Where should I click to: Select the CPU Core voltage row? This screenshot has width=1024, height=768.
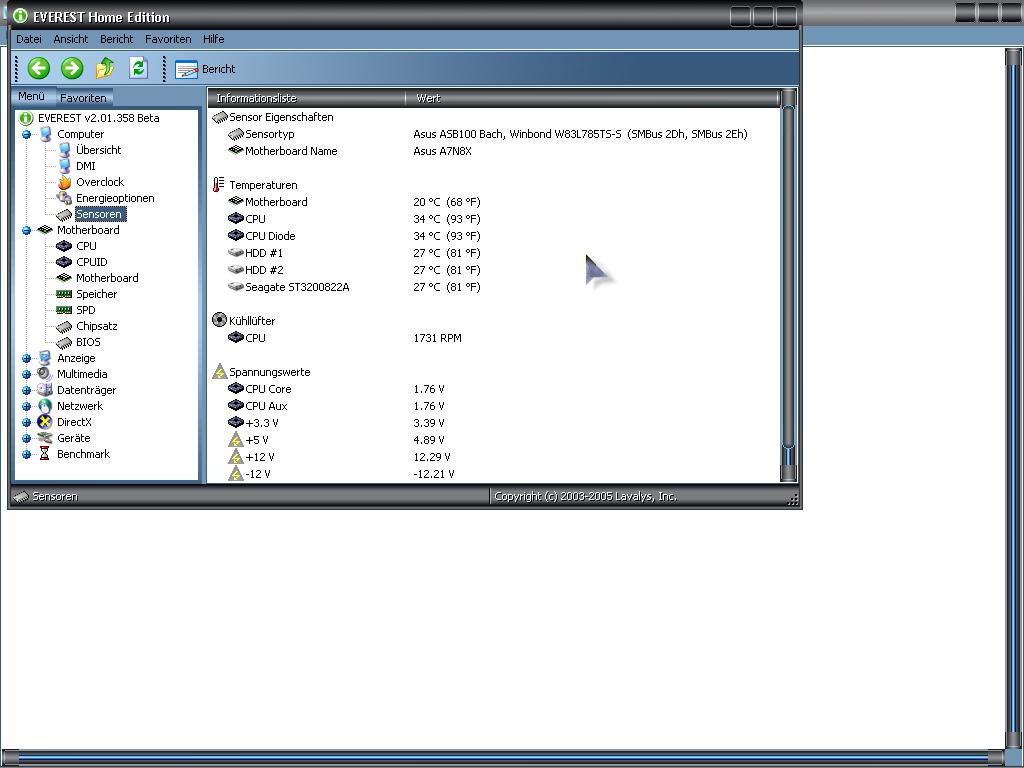coord(494,389)
